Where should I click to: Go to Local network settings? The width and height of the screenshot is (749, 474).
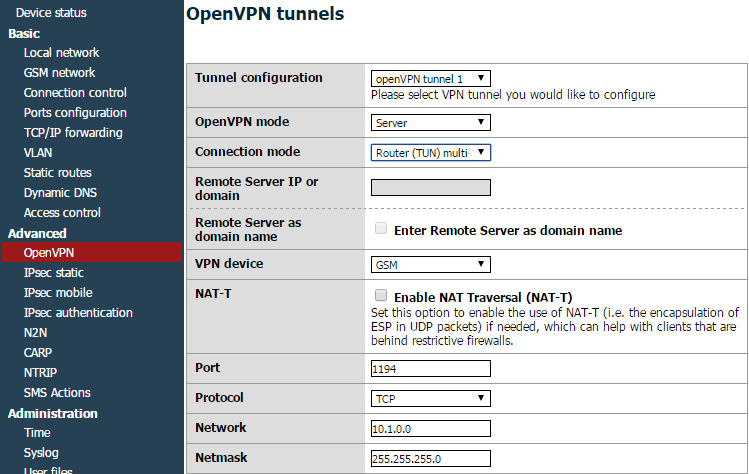point(62,53)
